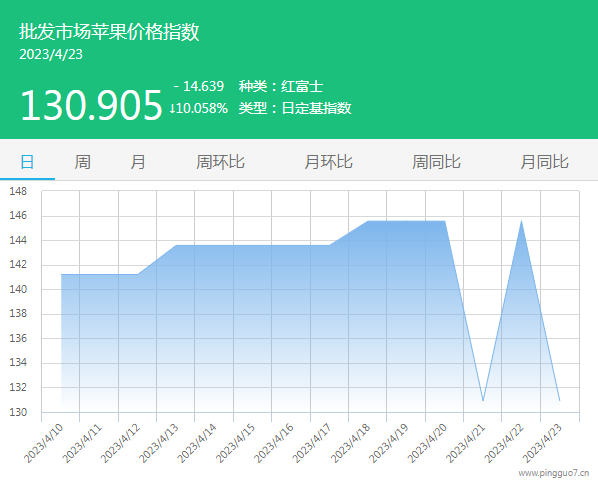Select the 日 daily tab
The height and width of the screenshot is (484, 598).
pos(27,162)
